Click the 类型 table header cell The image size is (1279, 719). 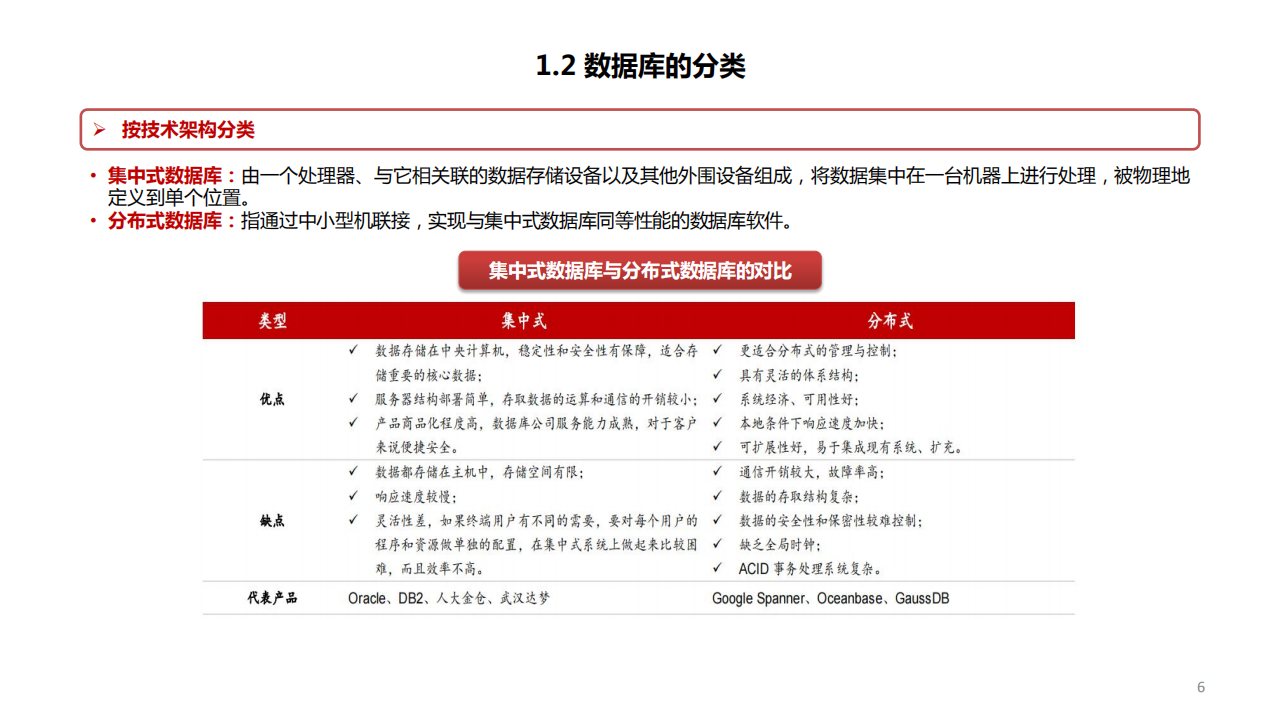(270, 320)
